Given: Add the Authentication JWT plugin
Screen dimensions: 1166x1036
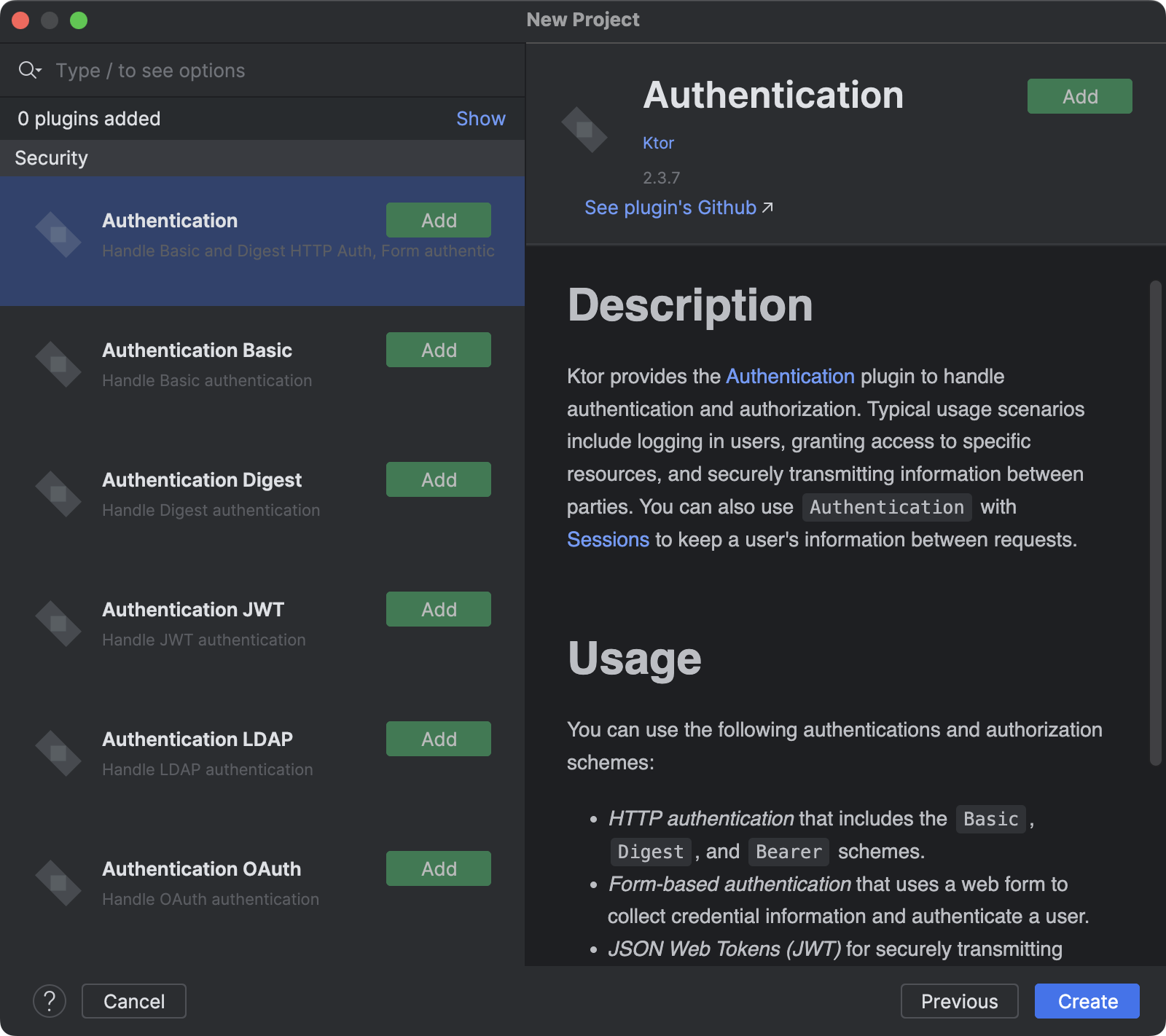Looking at the screenshot, I should [438, 608].
